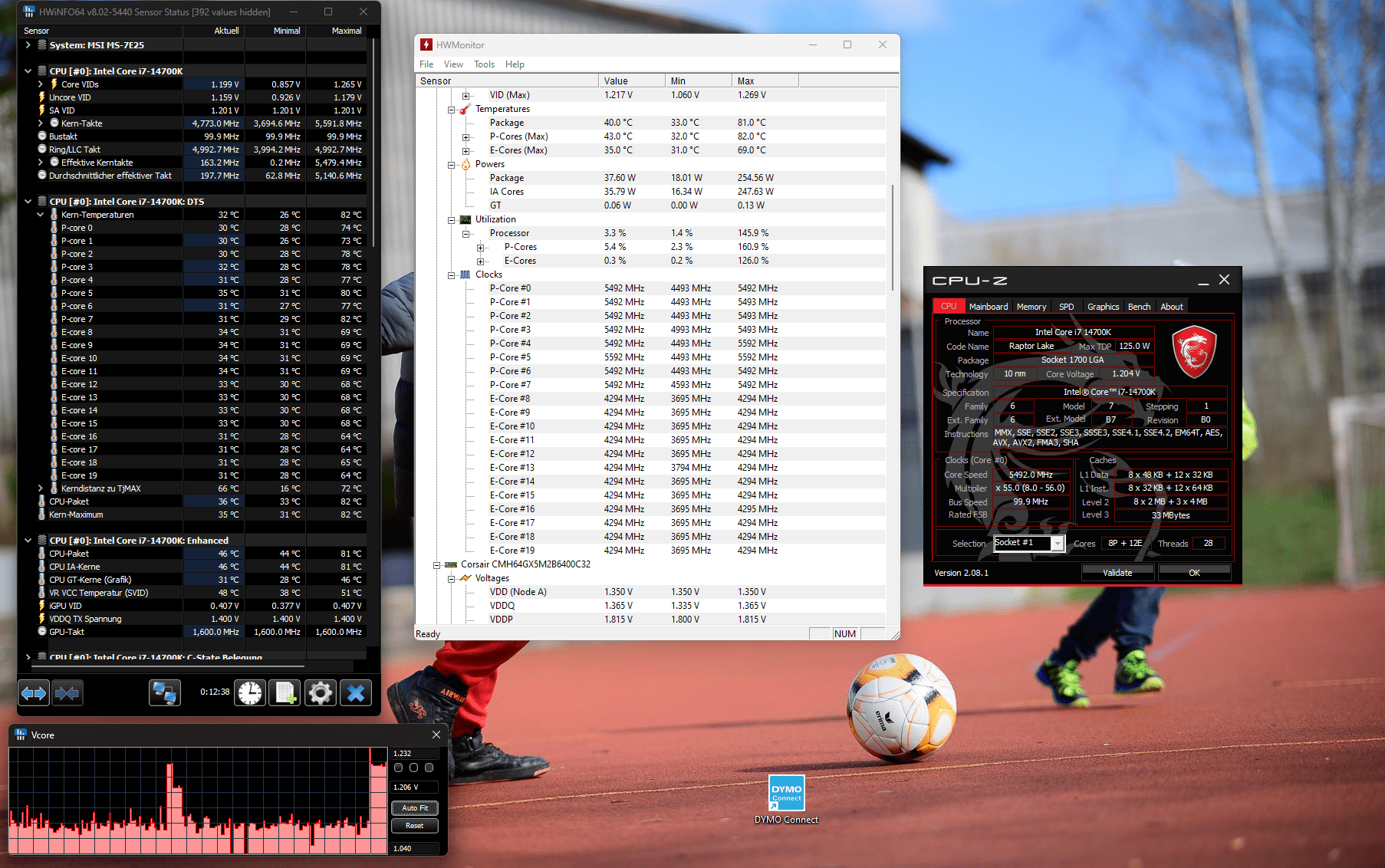Open the Bench tab in CPU-Z
Image resolution: width=1385 pixels, height=868 pixels.
(x=1139, y=307)
